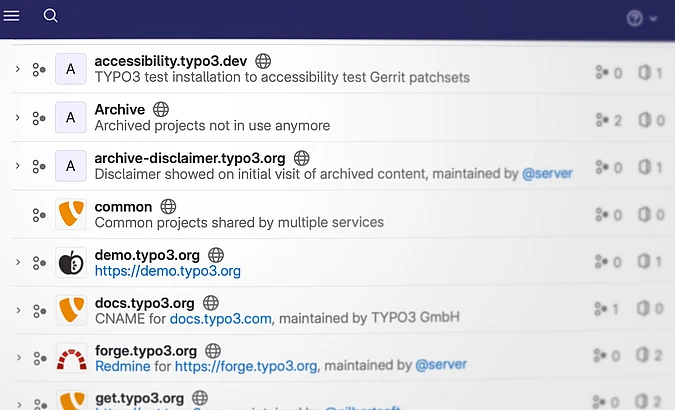Expand the Archive group row

click(x=18, y=117)
